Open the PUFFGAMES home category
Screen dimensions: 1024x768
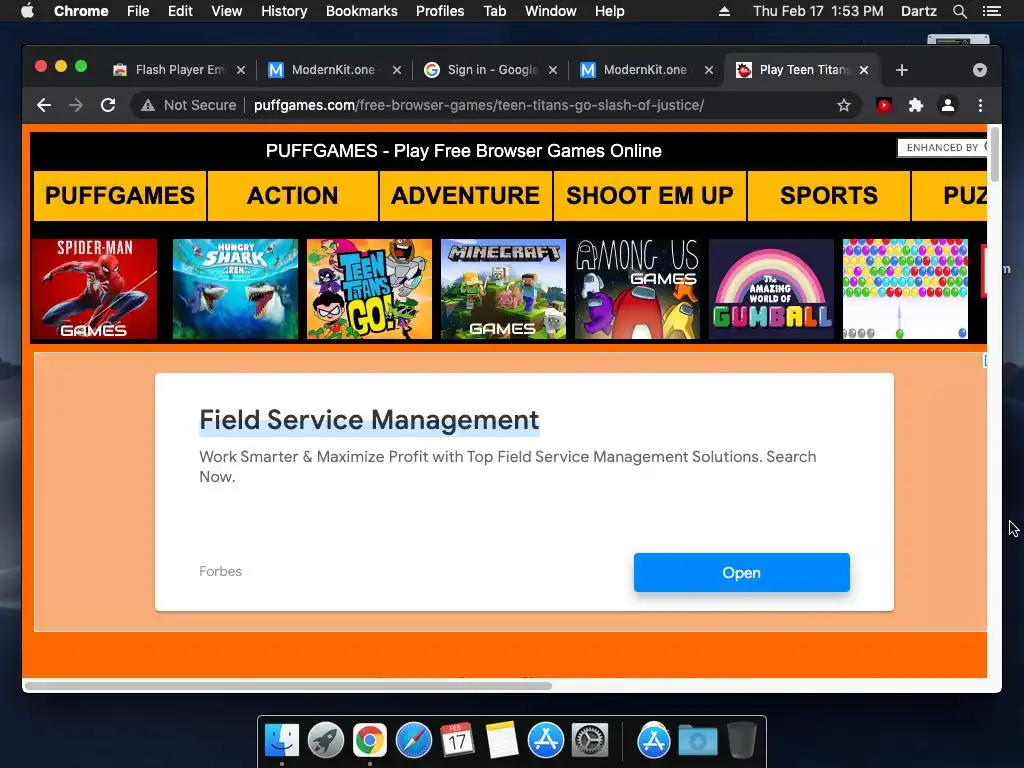coord(120,195)
